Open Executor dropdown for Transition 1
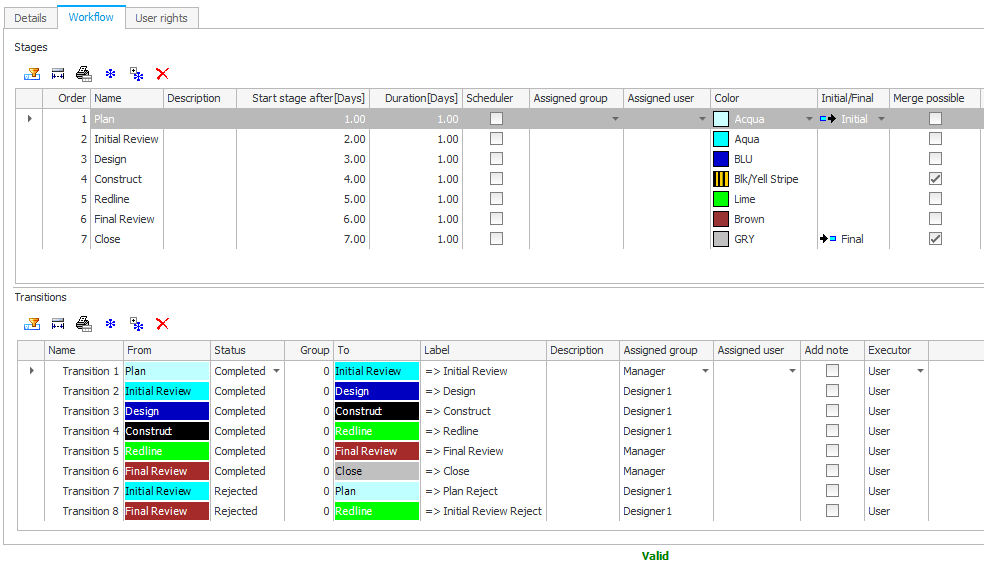This screenshot has width=984, height=568. point(920,371)
